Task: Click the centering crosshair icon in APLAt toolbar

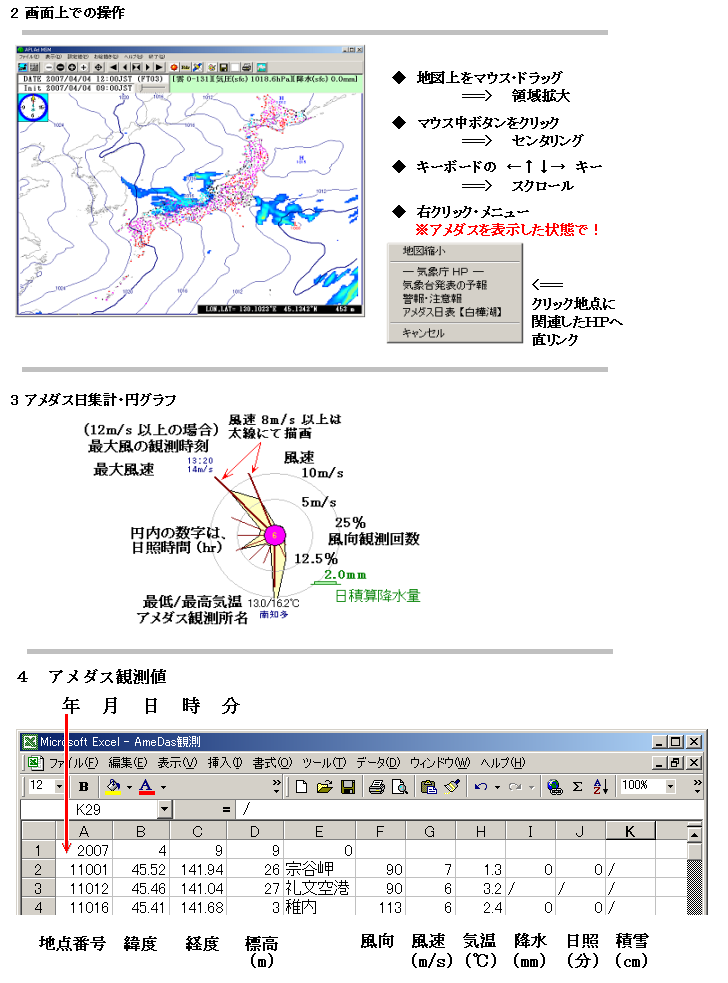Action: (98, 67)
